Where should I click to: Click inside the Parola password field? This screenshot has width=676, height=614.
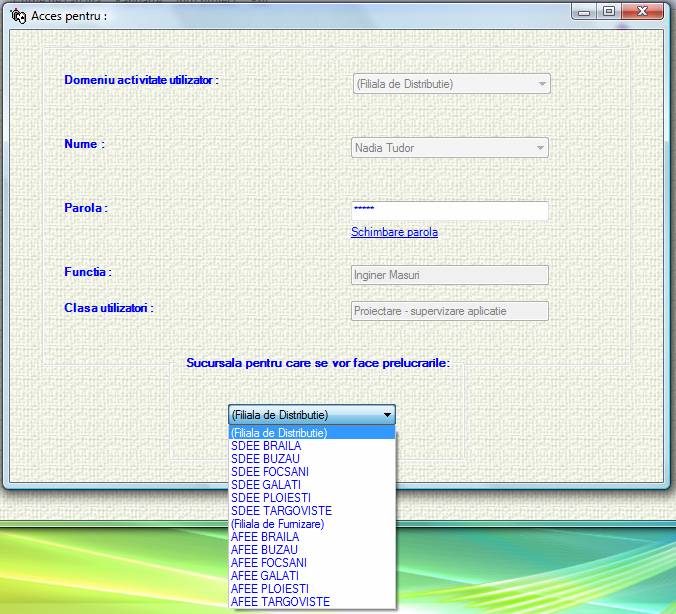[450, 211]
